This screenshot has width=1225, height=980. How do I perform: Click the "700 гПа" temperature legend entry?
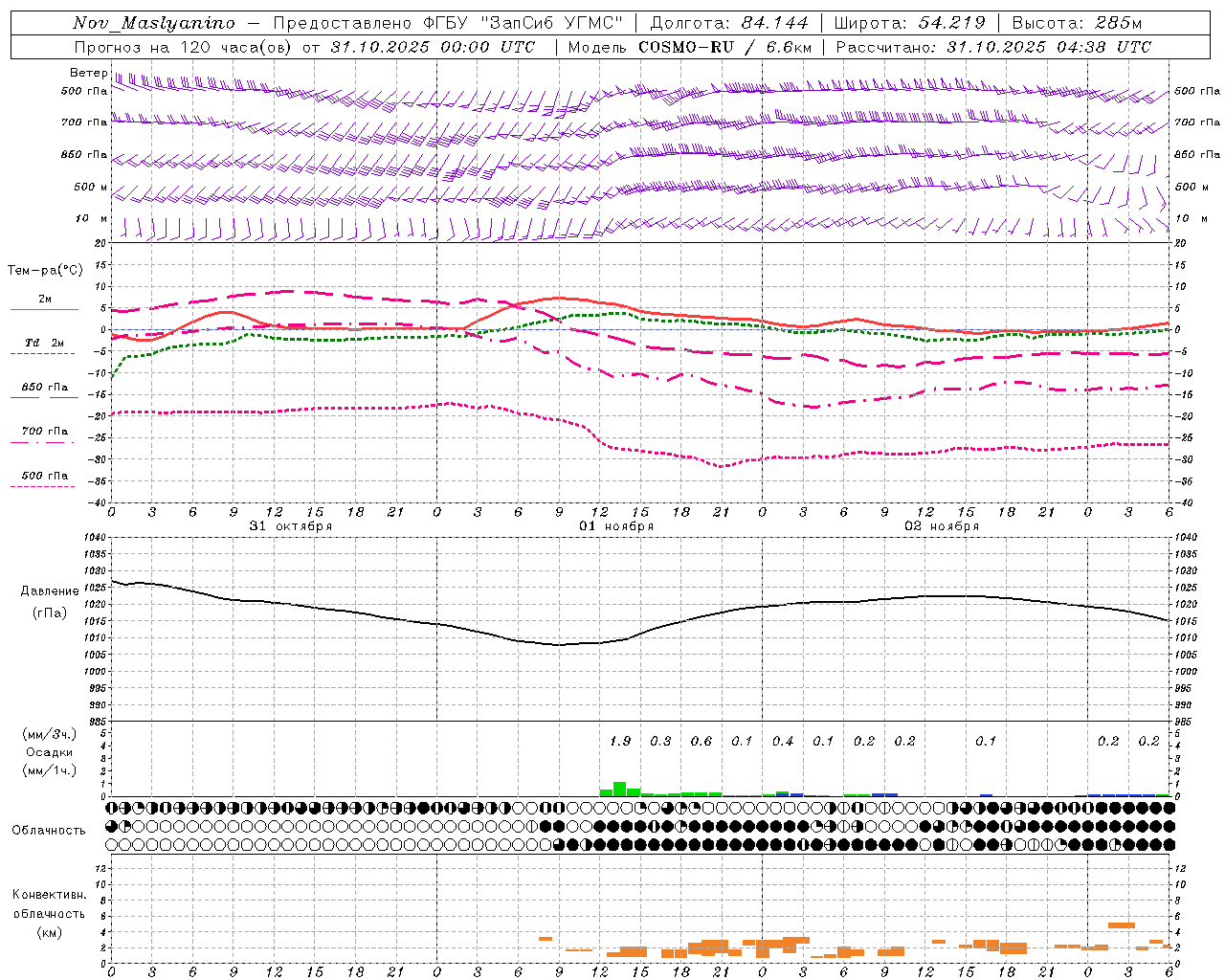tap(45, 431)
